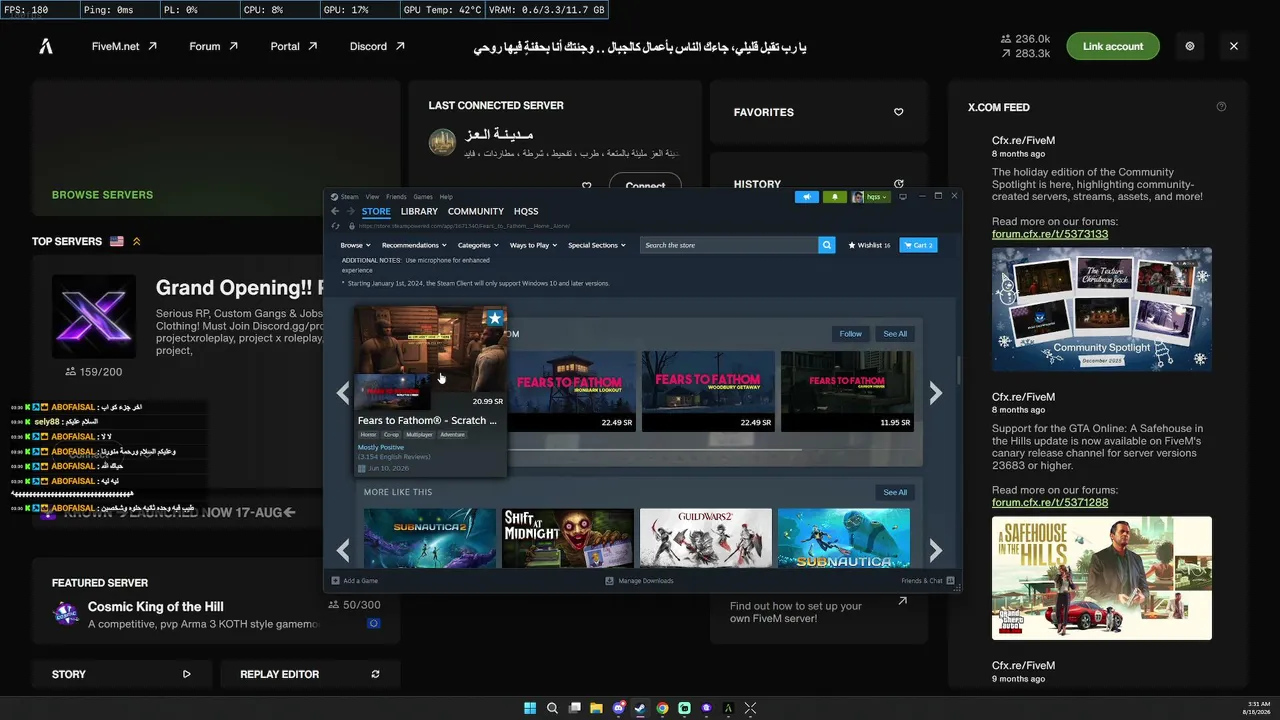The height and width of the screenshot is (720, 1280).
Task: Select the Steam STORE tab
Action: click(376, 211)
